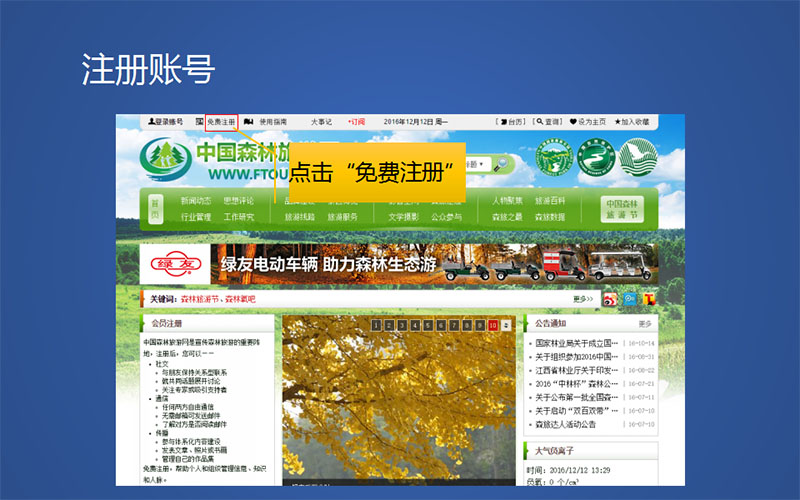Click 更多>> in the keyword bar

point(584,299)
